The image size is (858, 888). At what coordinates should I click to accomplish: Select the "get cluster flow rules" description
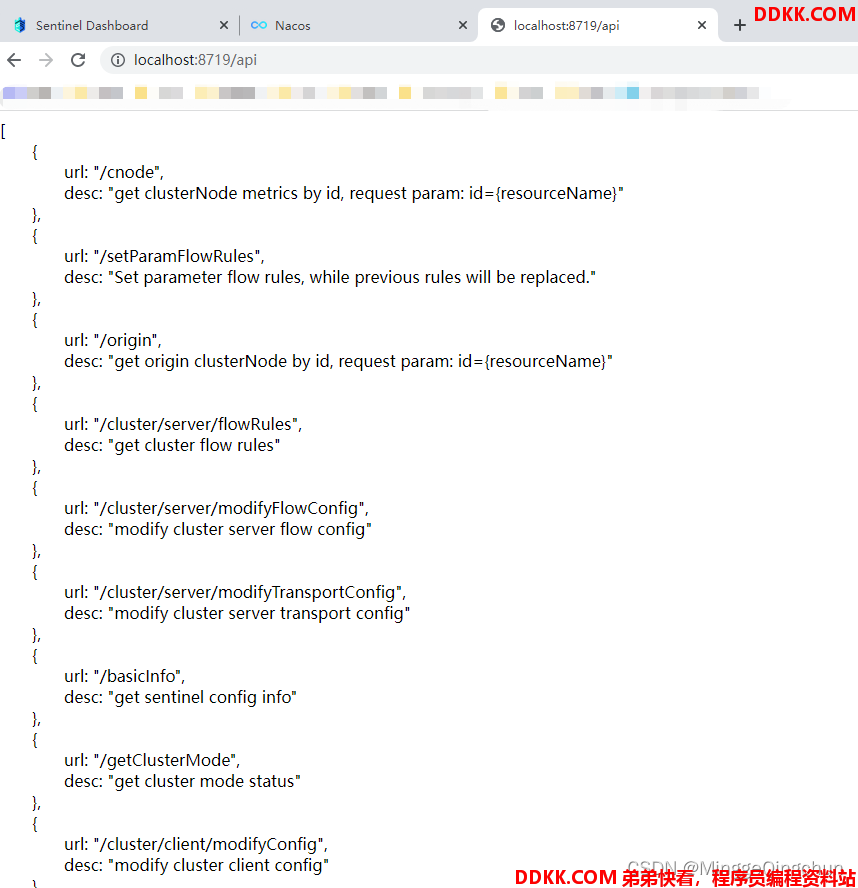172,446
